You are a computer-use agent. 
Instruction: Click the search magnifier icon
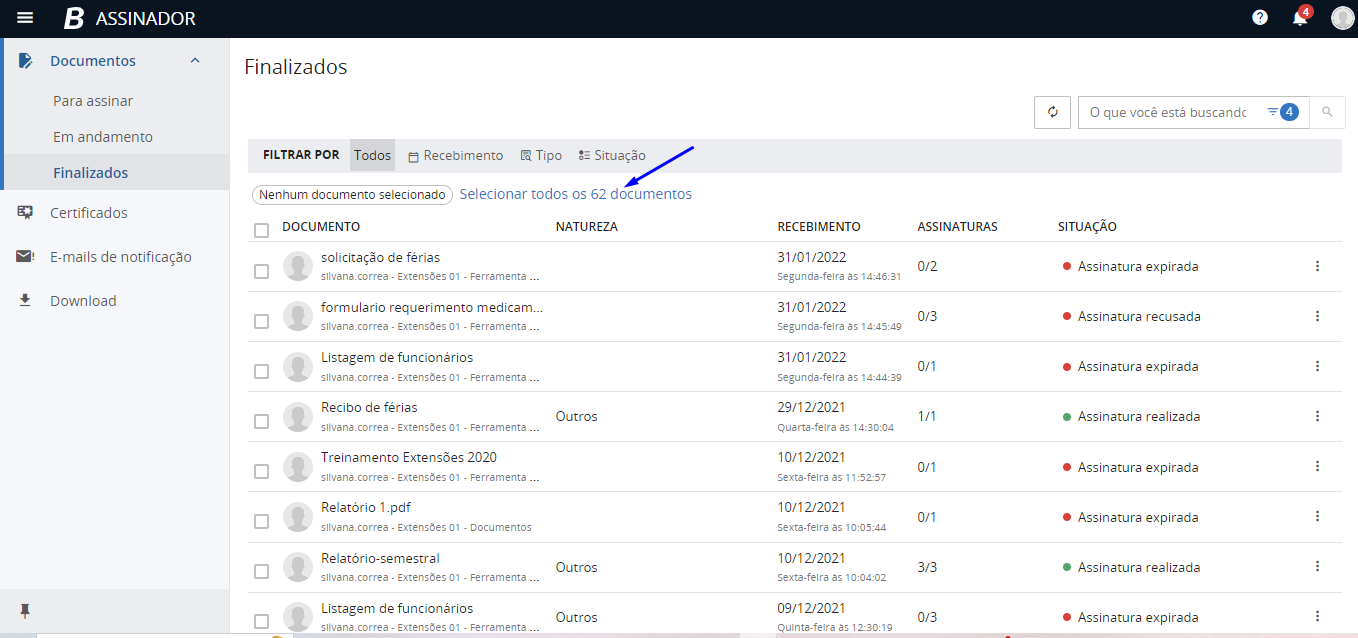pos(1327,112)
